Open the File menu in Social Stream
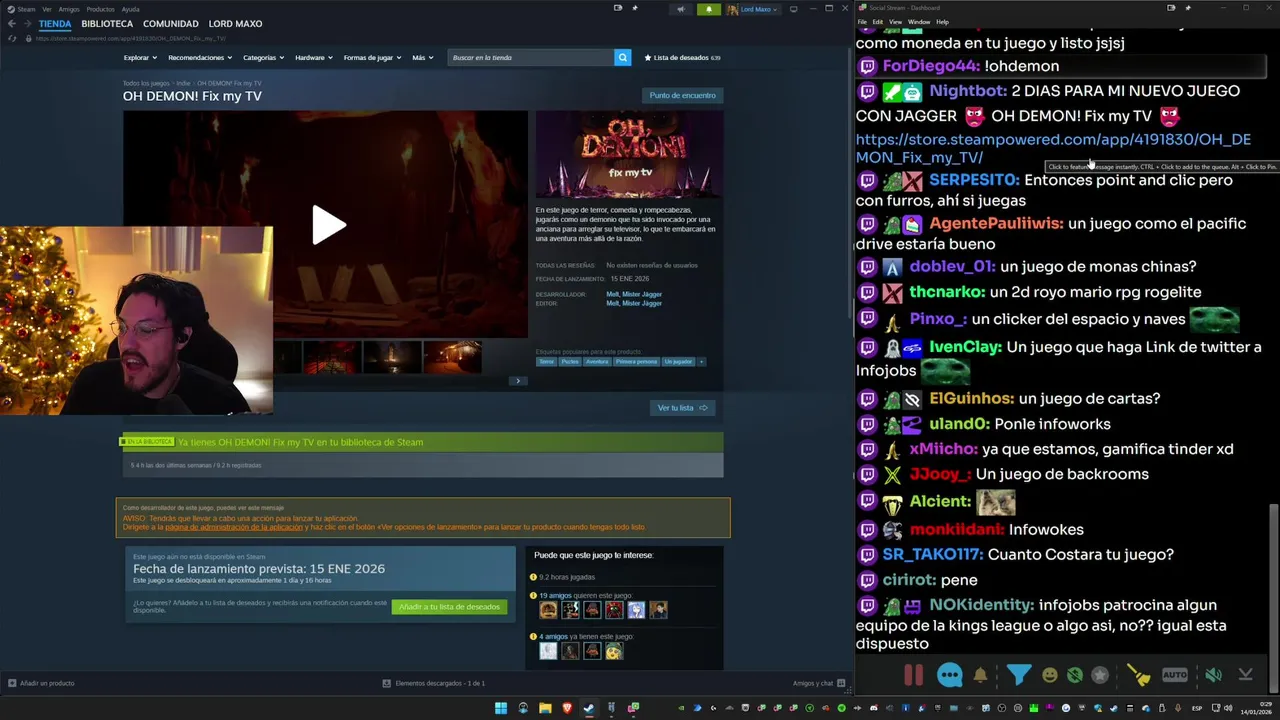The width and height of the screenshot is (1280, 720). (x=862, y=21)
